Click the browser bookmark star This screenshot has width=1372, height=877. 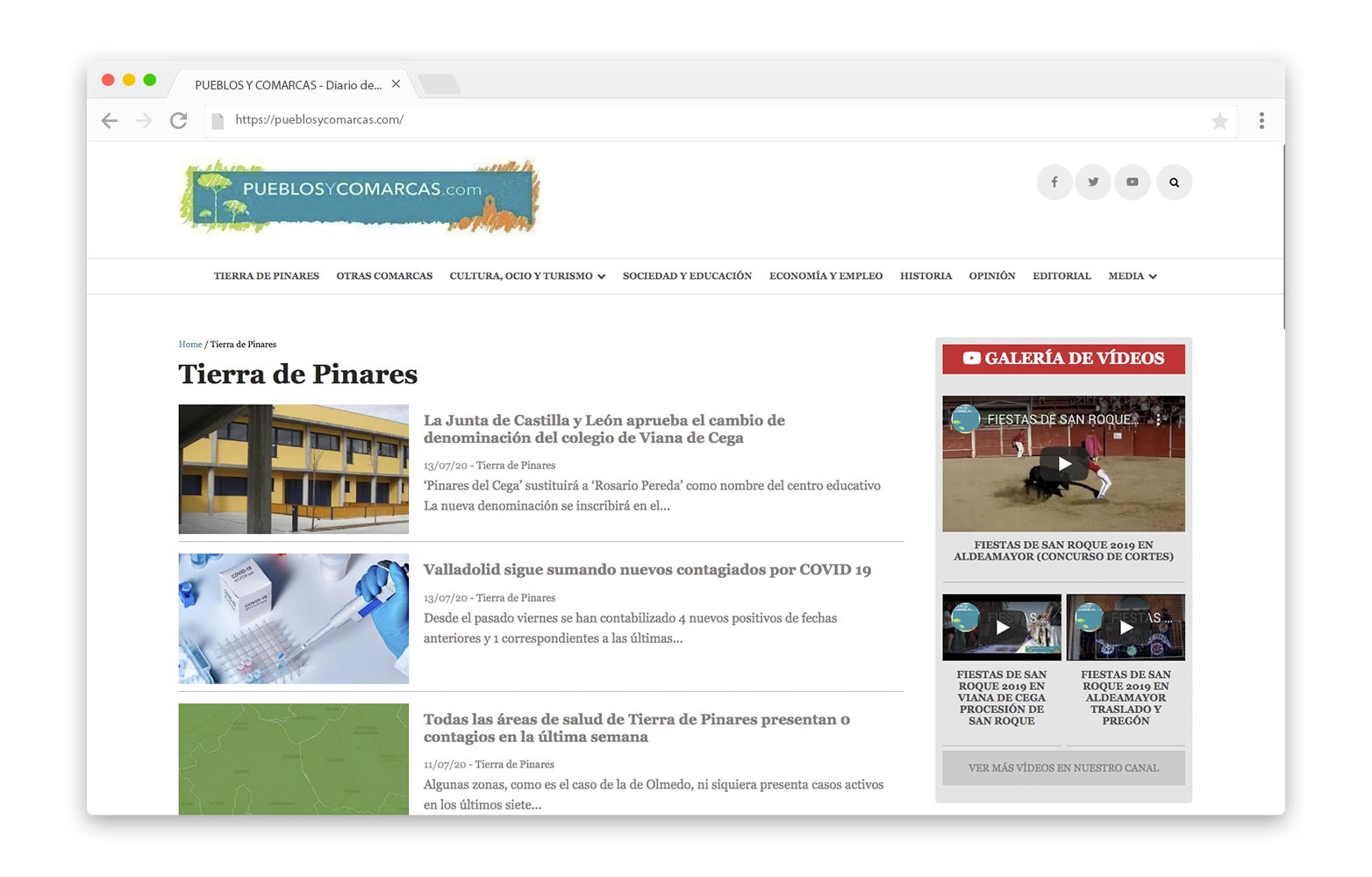click(x=1219, y=120)
